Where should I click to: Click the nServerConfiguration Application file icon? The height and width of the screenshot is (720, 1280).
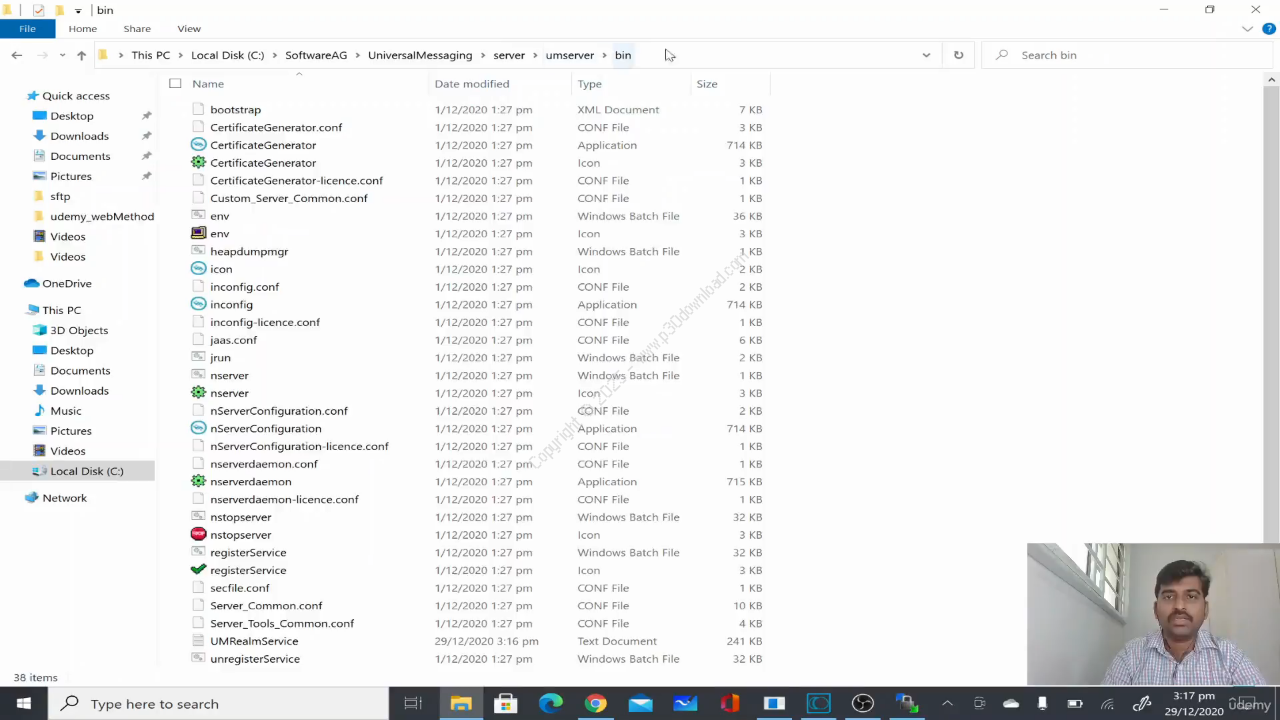[x=198, y=428]
